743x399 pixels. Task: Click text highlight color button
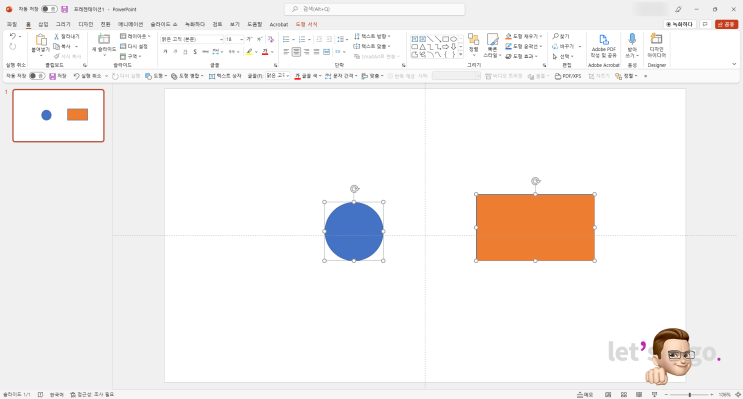click(x=249, y=52)
